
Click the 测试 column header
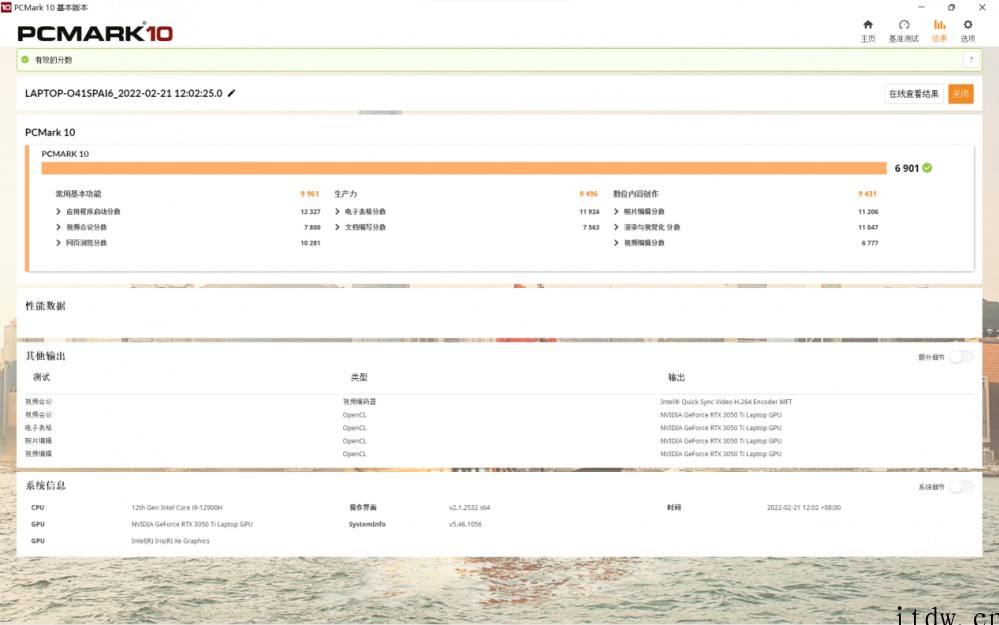pos(41,377)
